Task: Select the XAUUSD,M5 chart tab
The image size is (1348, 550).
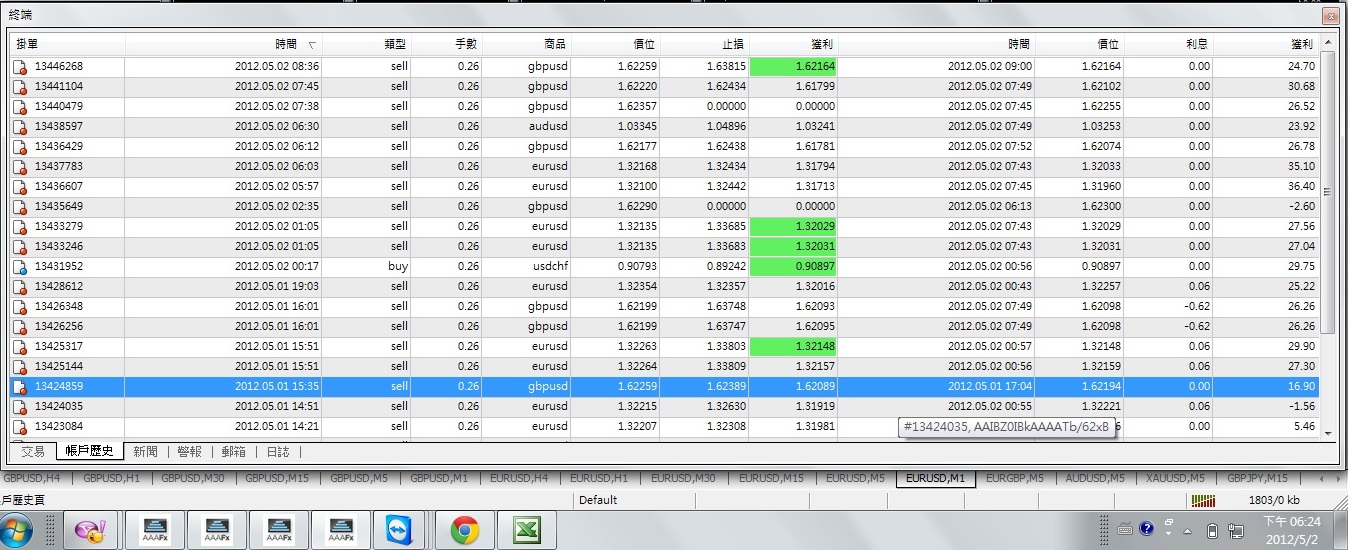Action: click(x=1174, y=478)
